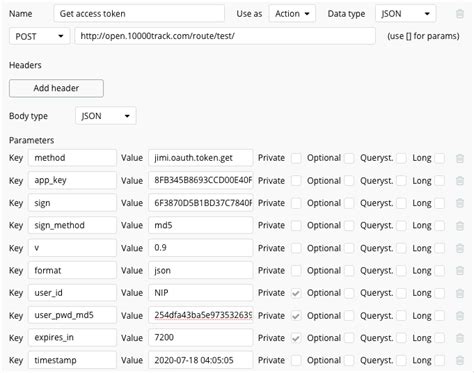
Task: Toggle Private checkbox for method
Action: 296,158
